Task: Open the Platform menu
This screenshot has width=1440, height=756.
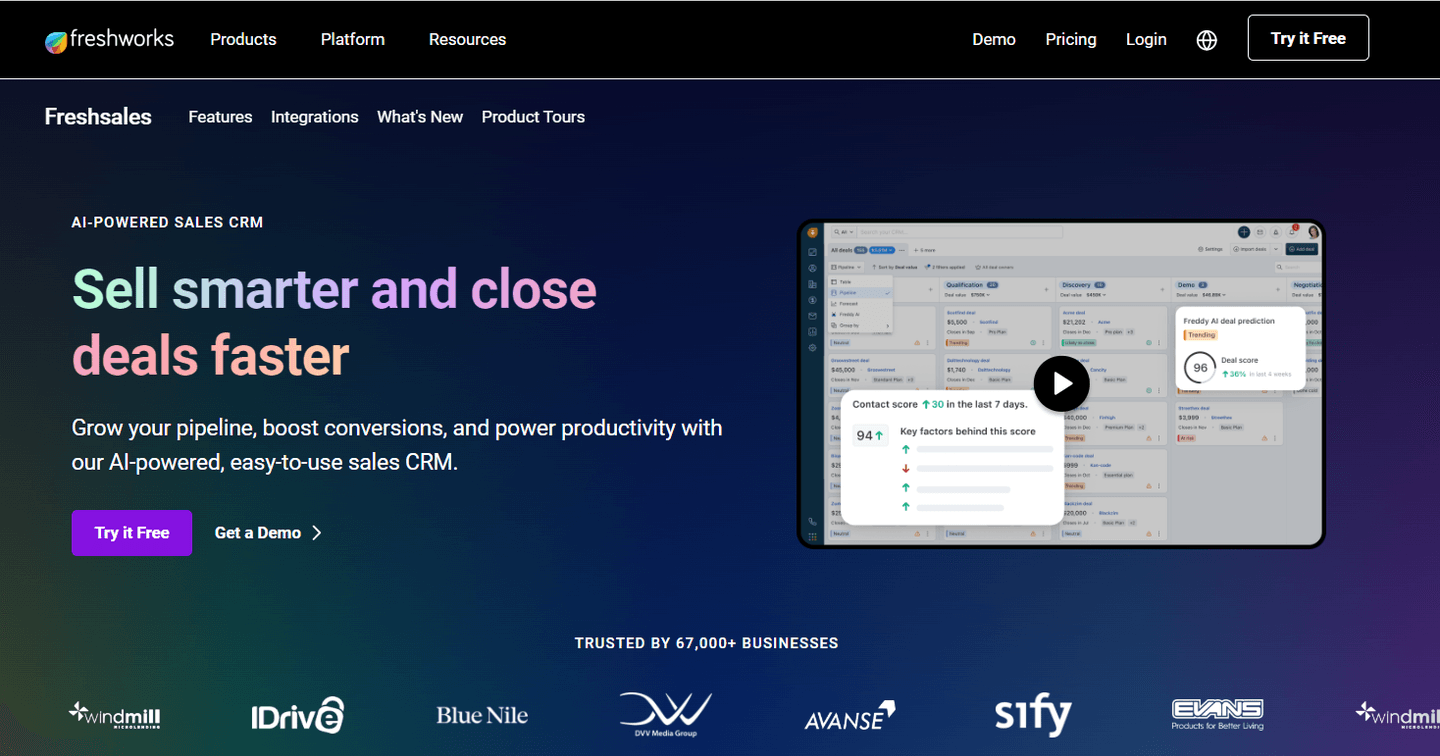Action: [x=353, y=40]
